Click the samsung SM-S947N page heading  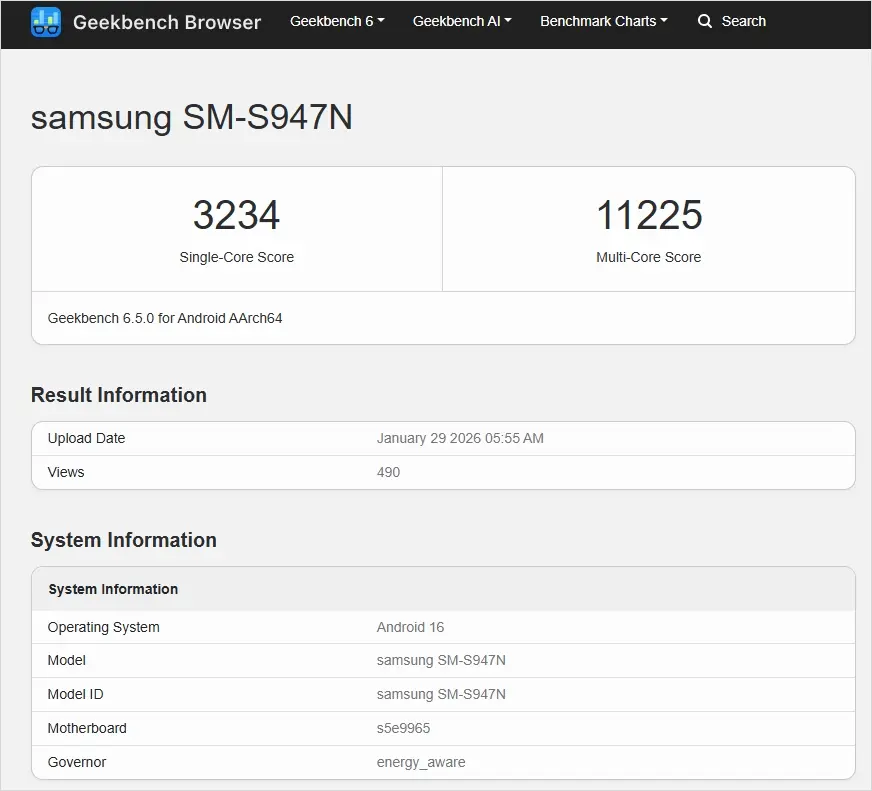(x=192, y=118)
